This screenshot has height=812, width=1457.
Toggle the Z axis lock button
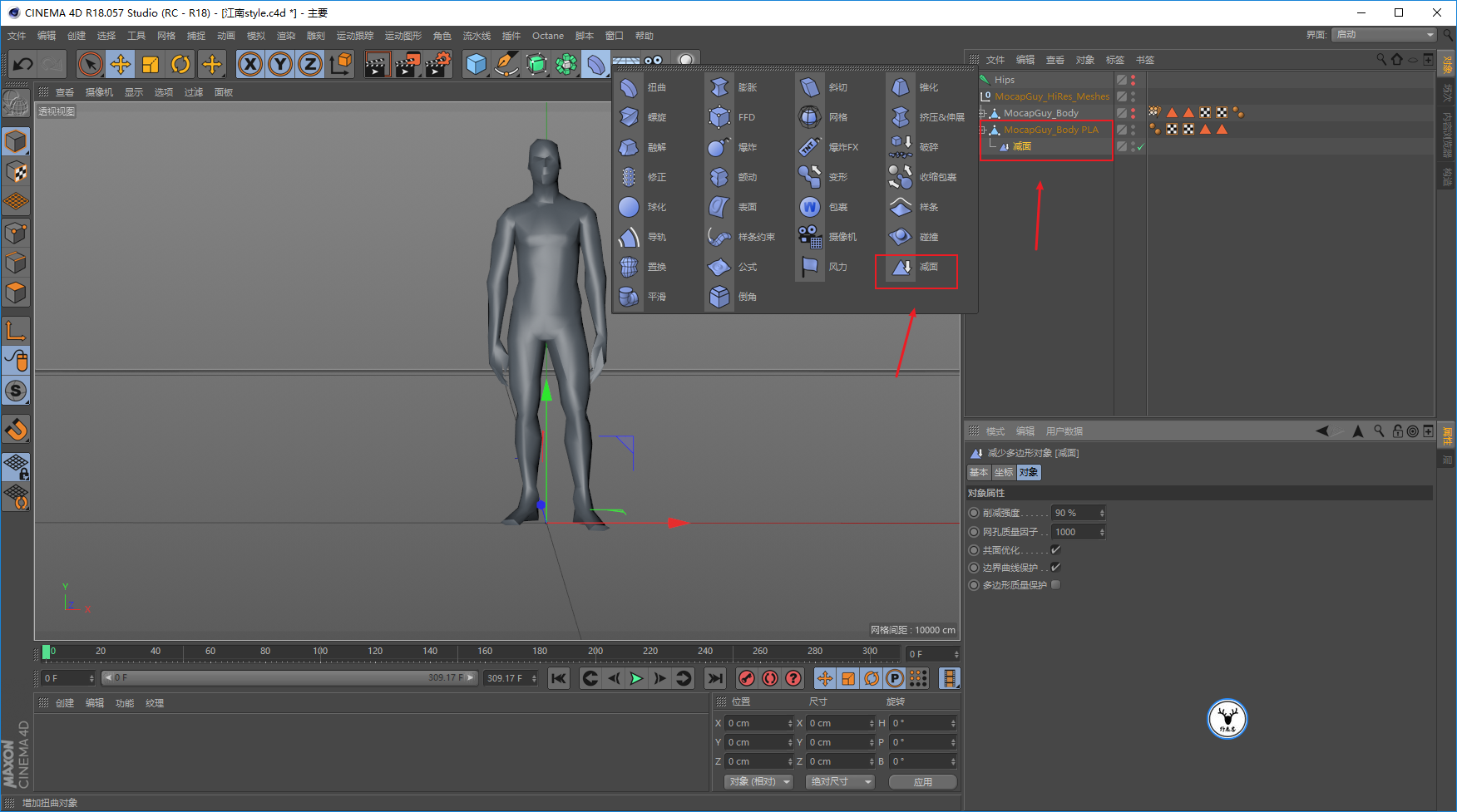tap(310, 64)
